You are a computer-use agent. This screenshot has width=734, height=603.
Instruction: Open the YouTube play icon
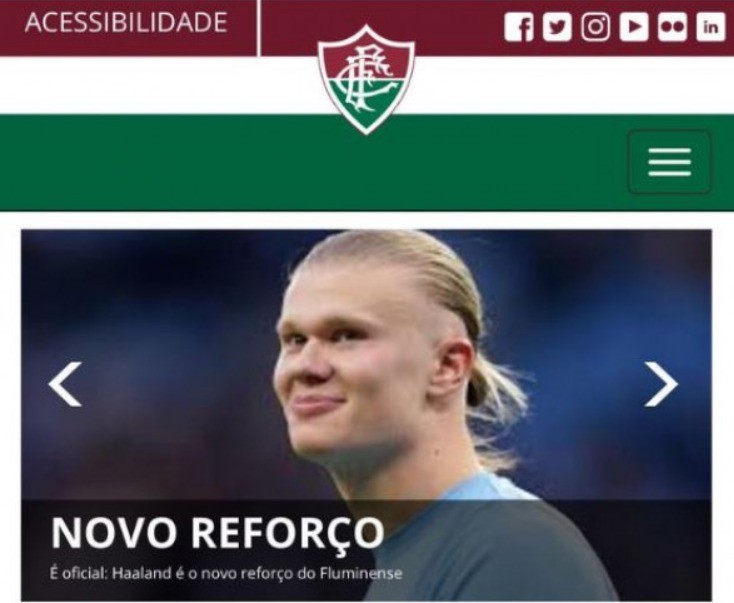pos(634,27)
